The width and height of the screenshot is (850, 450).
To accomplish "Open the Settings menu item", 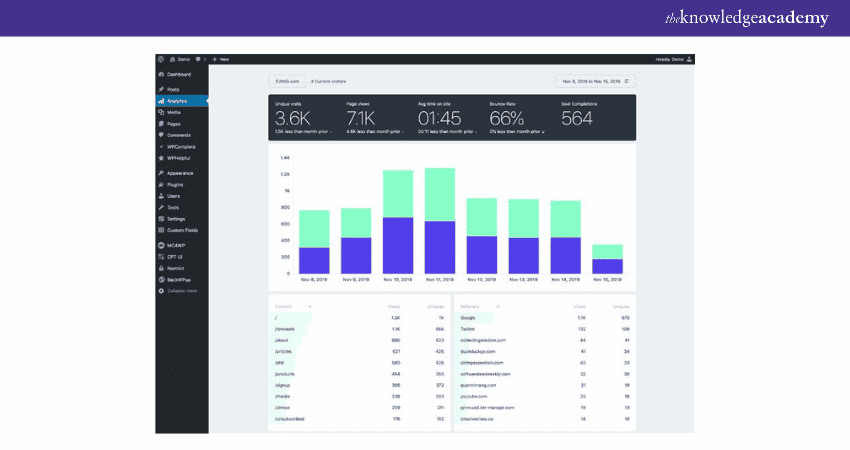I will pos(176,218).
